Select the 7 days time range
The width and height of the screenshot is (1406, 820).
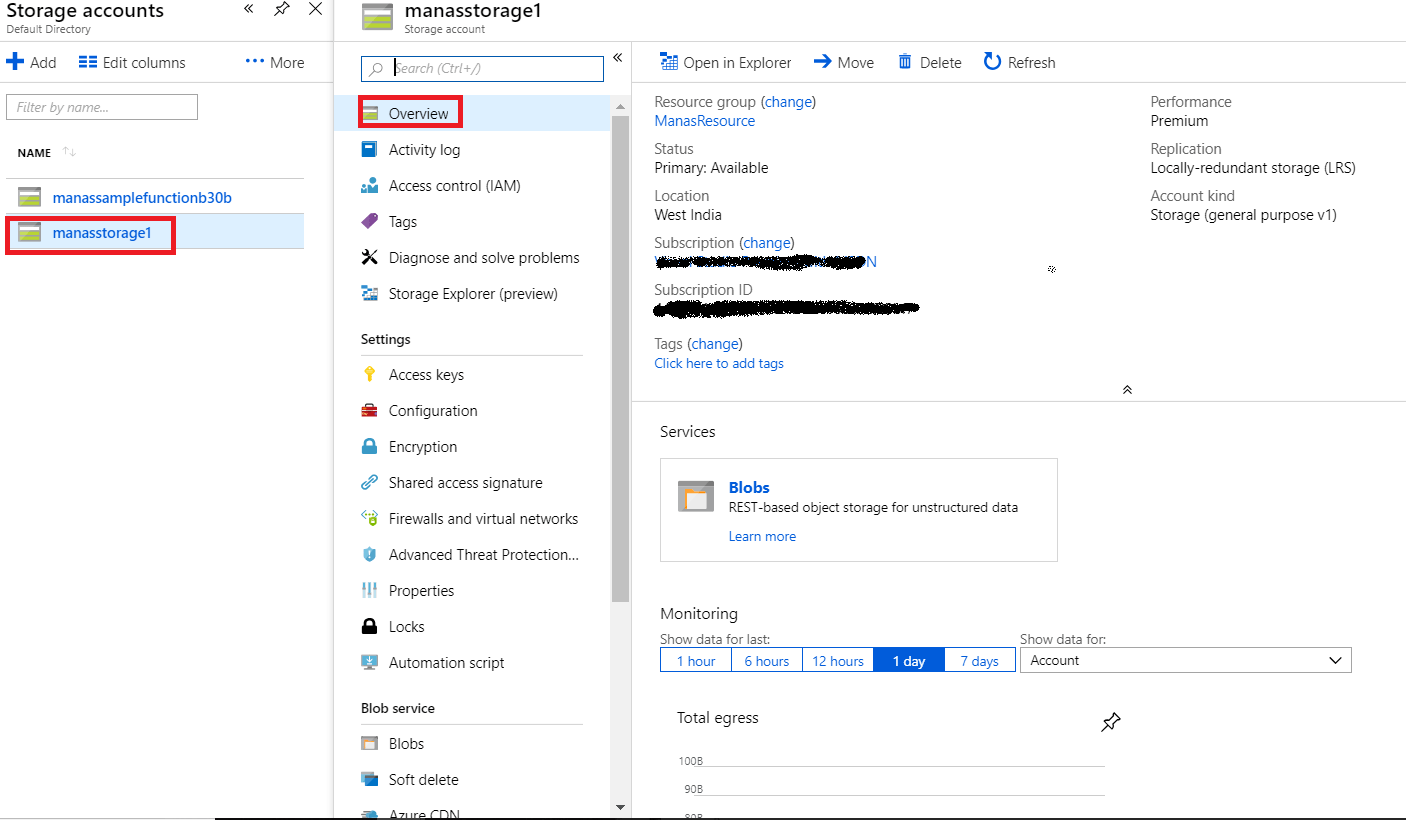(x=980, y=660)
